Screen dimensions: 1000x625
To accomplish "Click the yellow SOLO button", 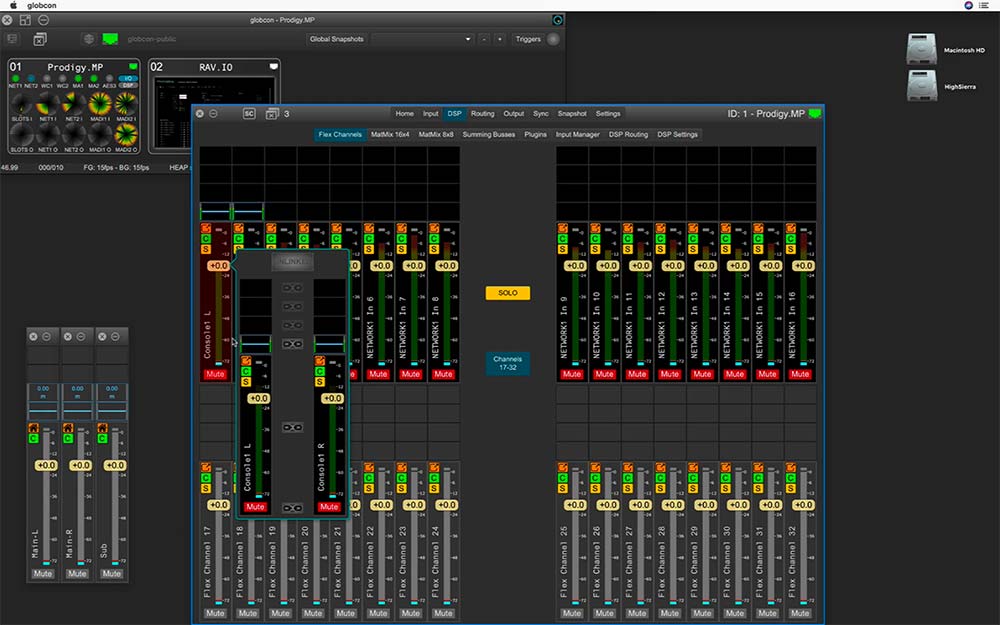I will click(508, 293).
